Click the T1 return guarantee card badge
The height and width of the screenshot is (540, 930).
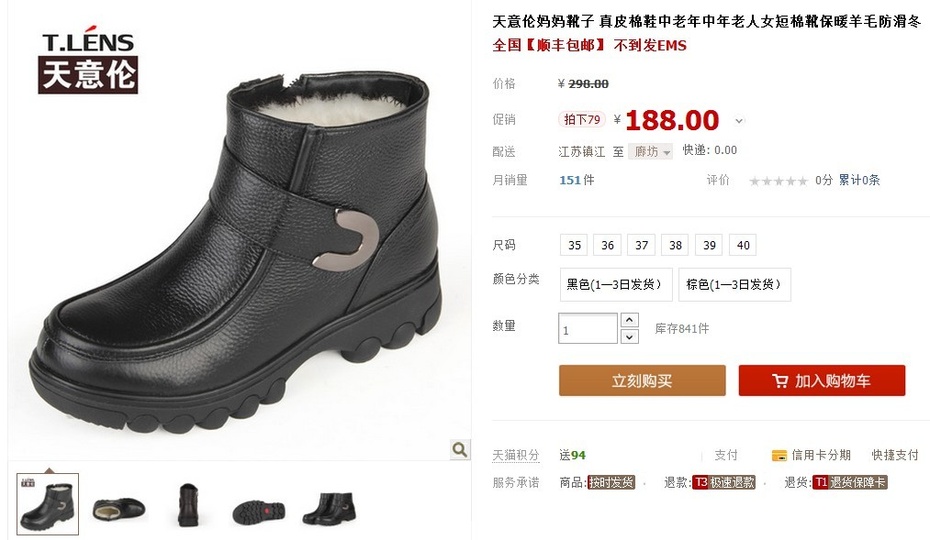pos(850,482)
